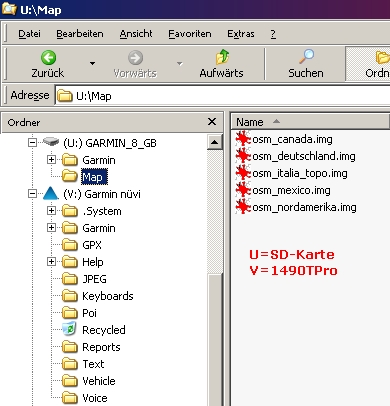Expand the Help folder node
This screenshot has height=406, width=390.
(51, 262)
